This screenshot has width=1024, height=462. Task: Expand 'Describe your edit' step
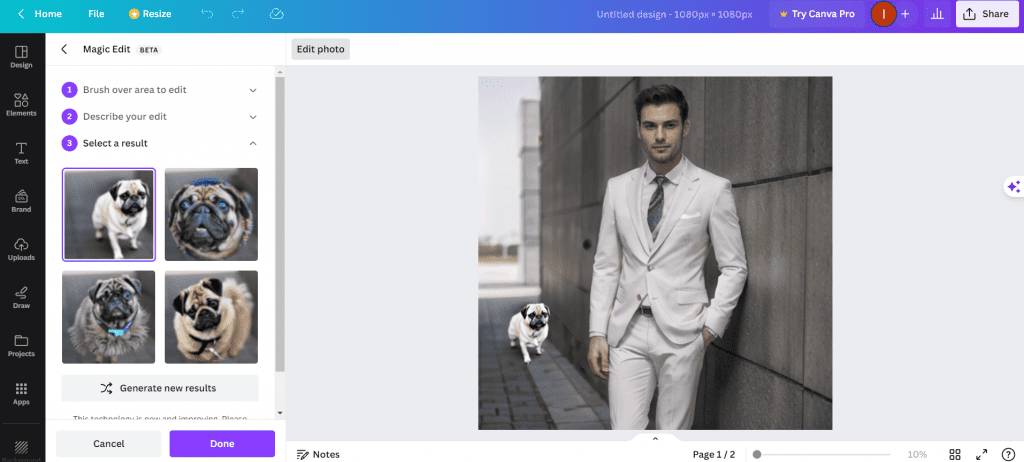253,117
